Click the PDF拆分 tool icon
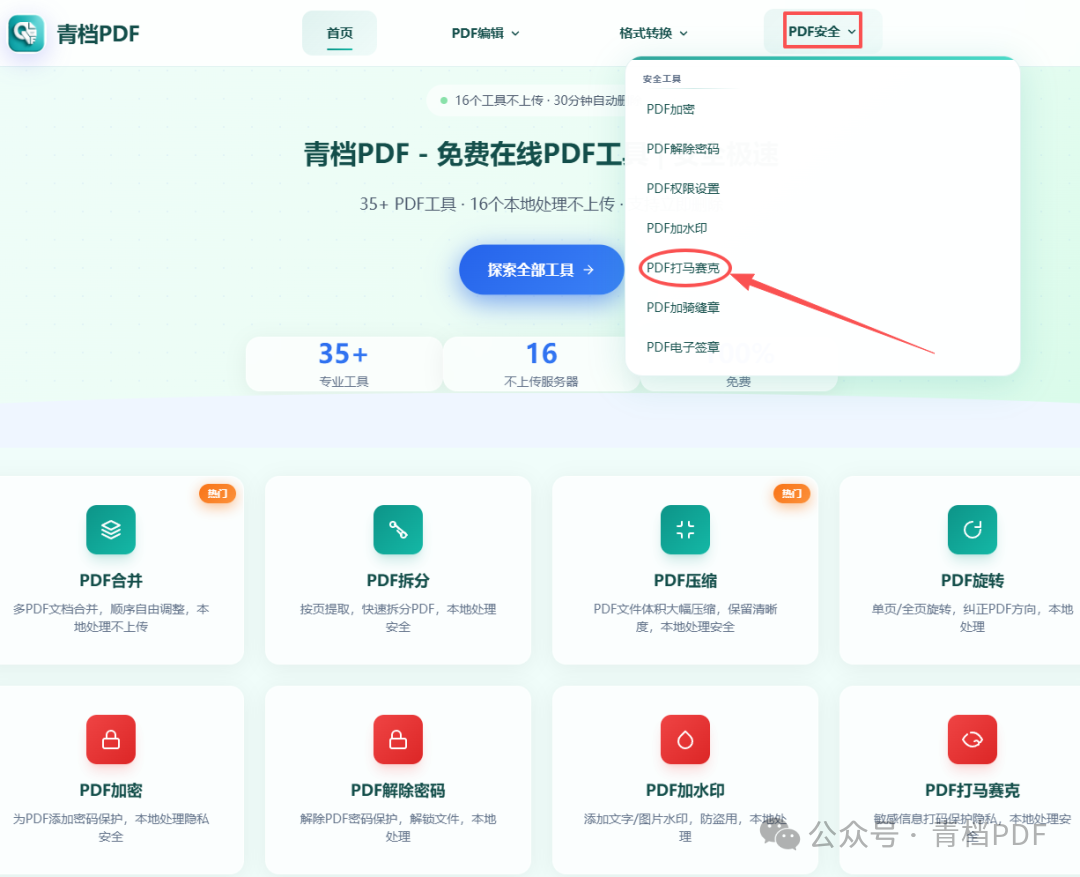1080x877 pixels. (x=398, y=529)
